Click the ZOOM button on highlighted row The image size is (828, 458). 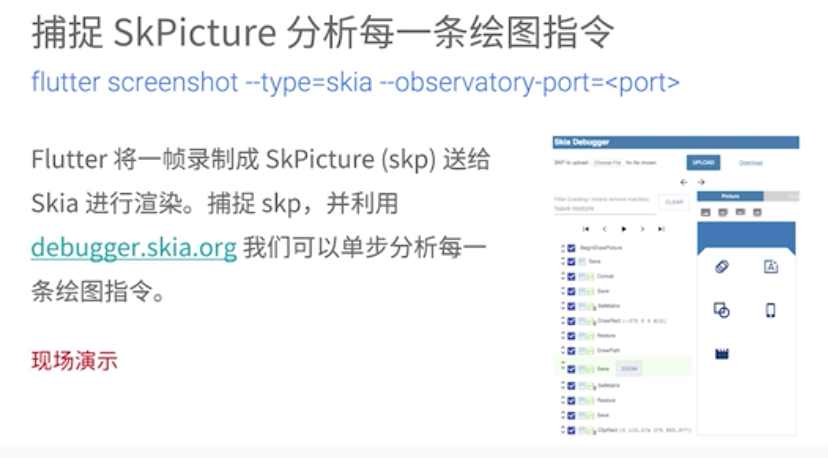tap(629, 369)
